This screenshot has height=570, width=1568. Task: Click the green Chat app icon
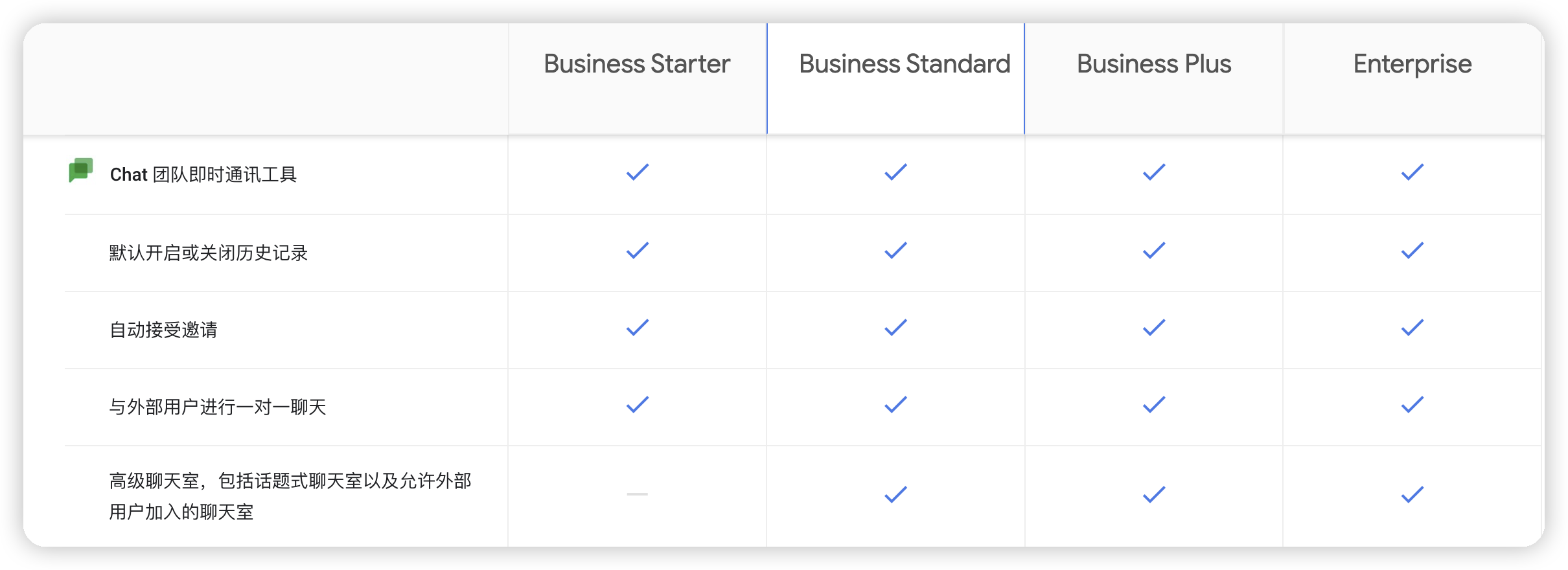click(x=81, y=170)
